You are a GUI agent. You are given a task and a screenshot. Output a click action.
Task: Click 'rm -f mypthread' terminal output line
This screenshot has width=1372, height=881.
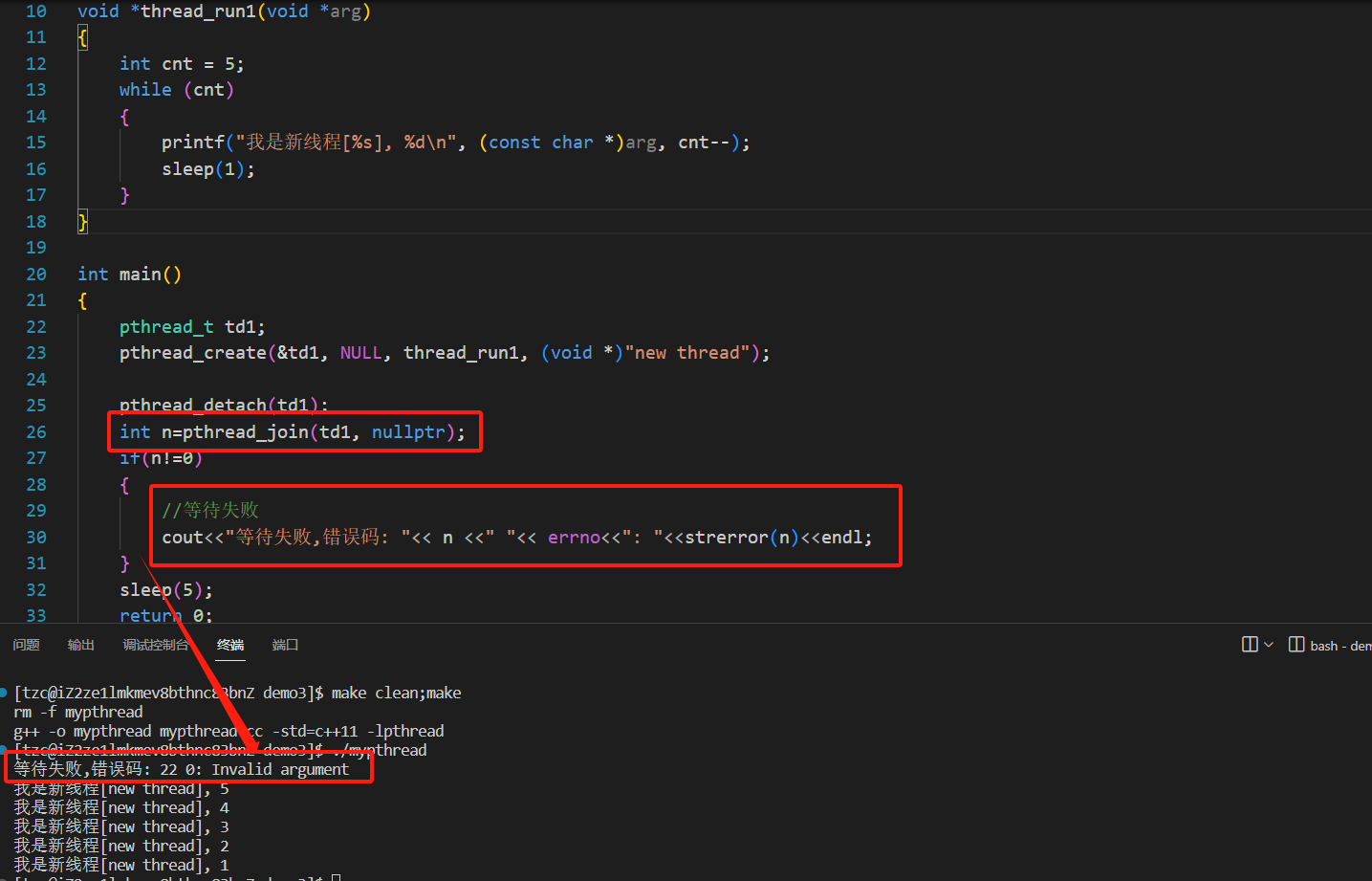point(78,712)
